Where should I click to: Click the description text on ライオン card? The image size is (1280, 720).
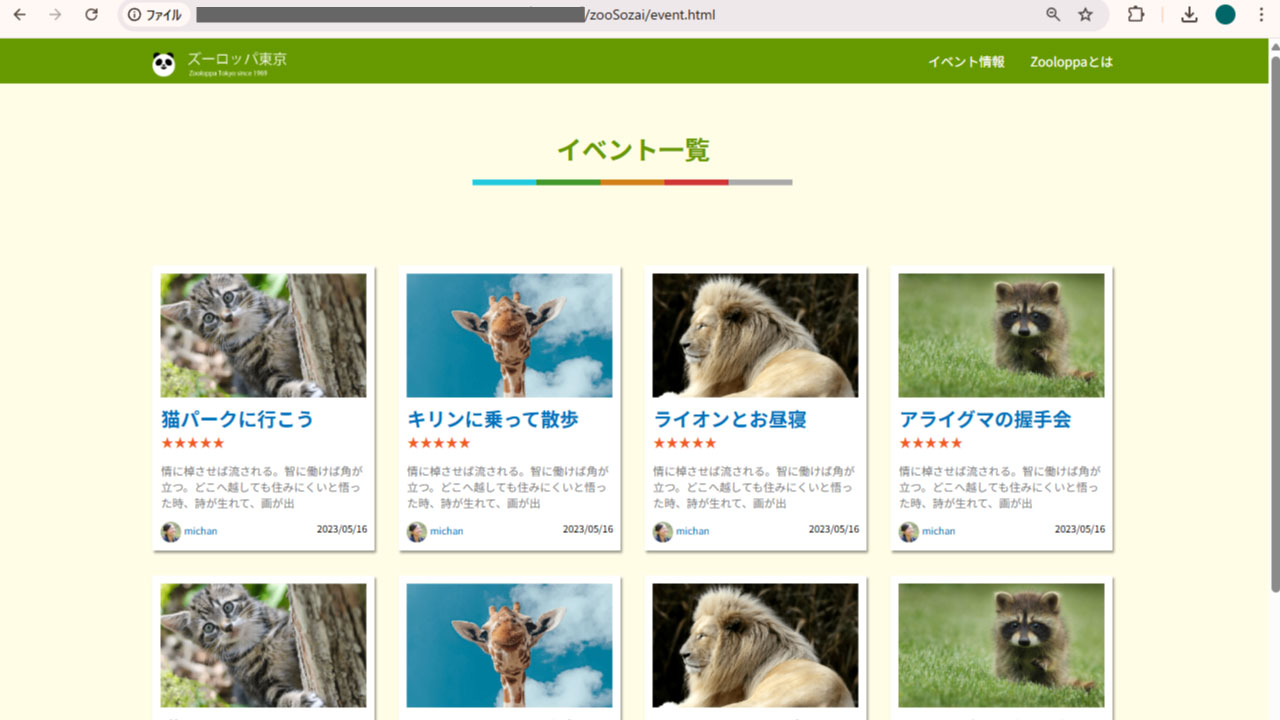pos(754,487)
